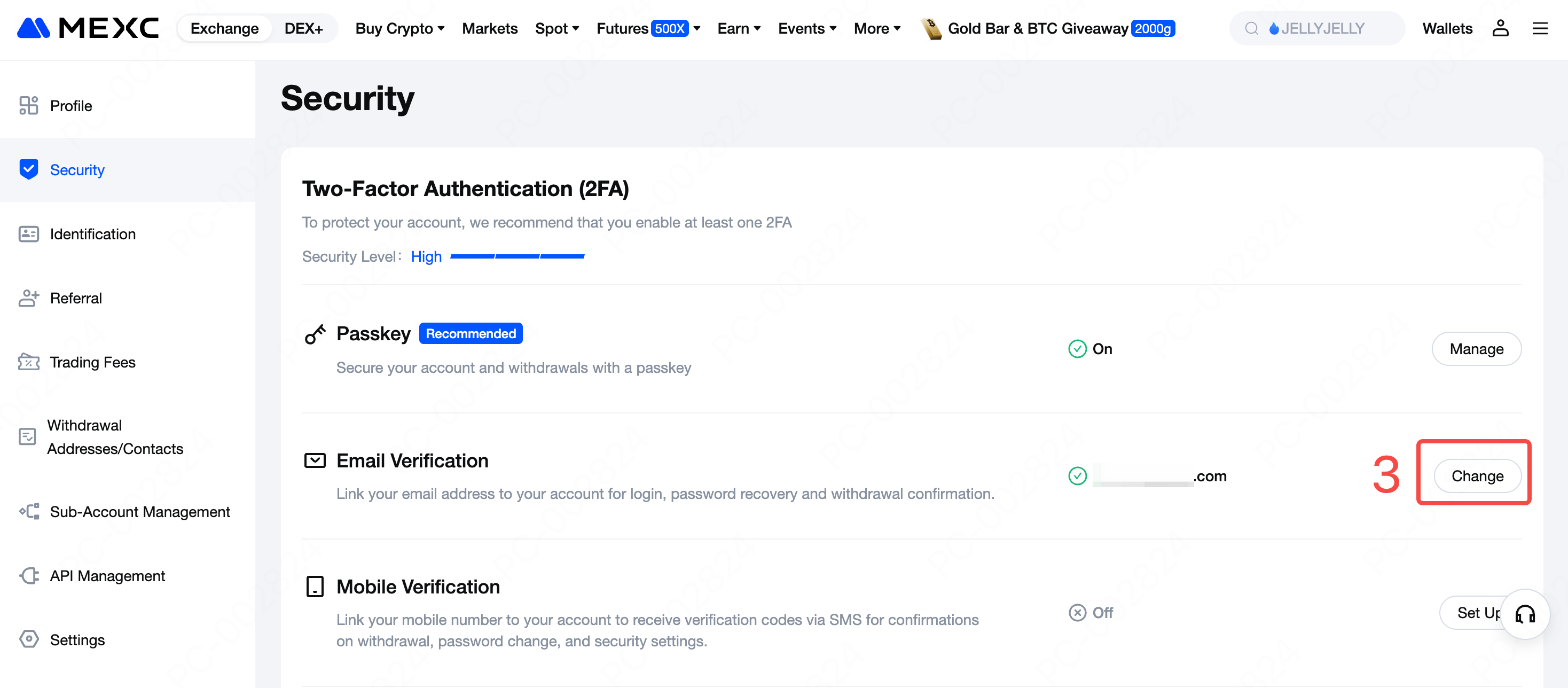The height and width of the screenshot is (688, 1568).
Task: Click the customer support headset icon
Action: 1524,614
